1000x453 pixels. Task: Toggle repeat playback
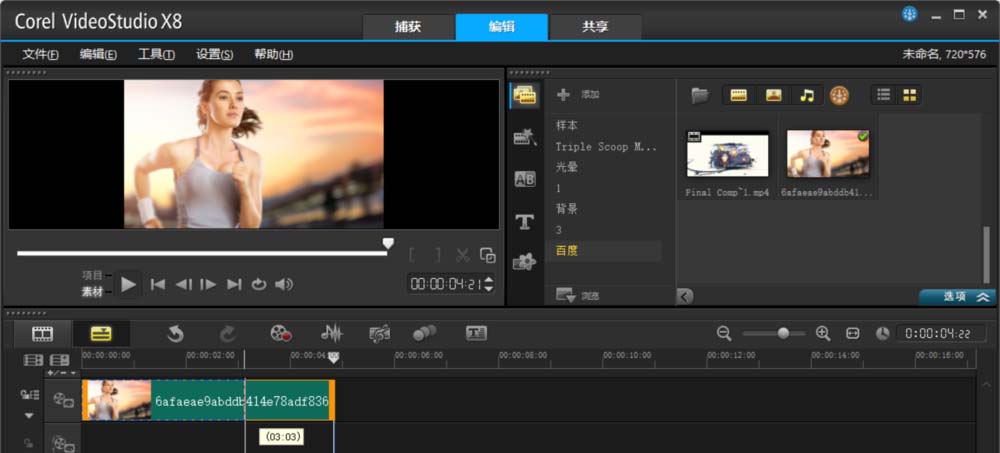(258, 285)
